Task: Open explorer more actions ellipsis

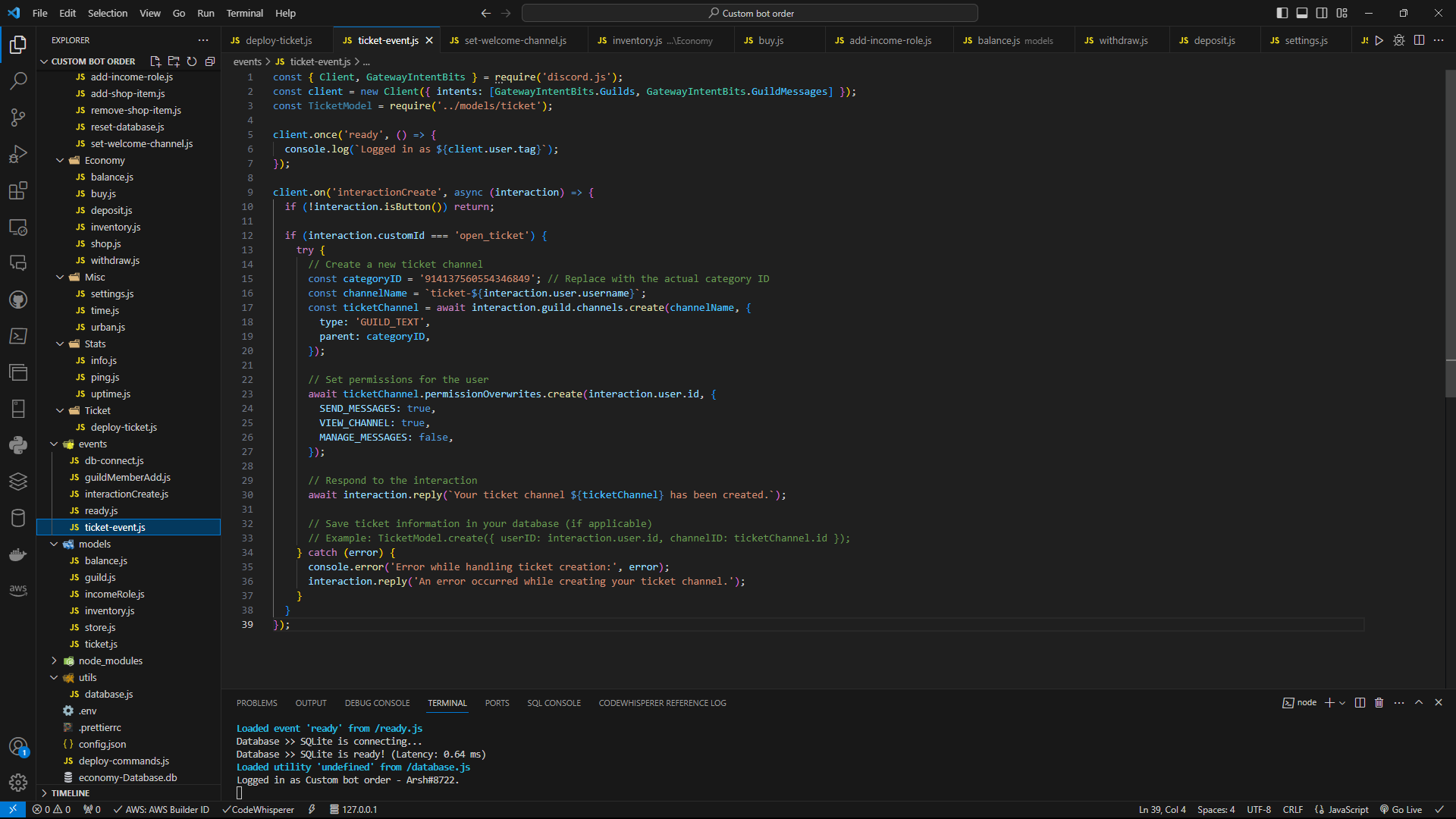Action: pos(202,40)
